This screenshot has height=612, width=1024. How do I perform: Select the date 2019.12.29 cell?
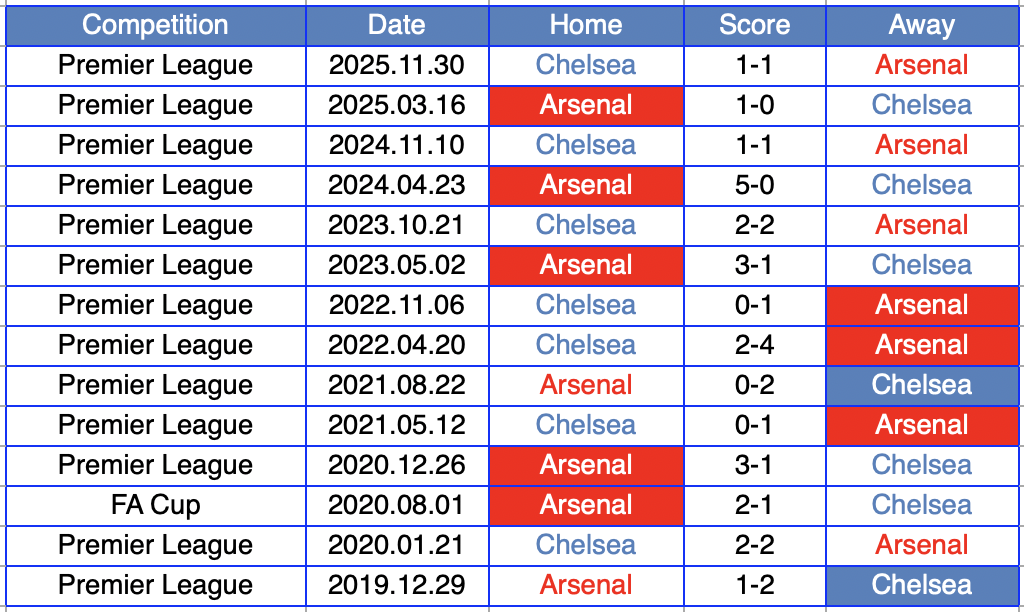397,585
